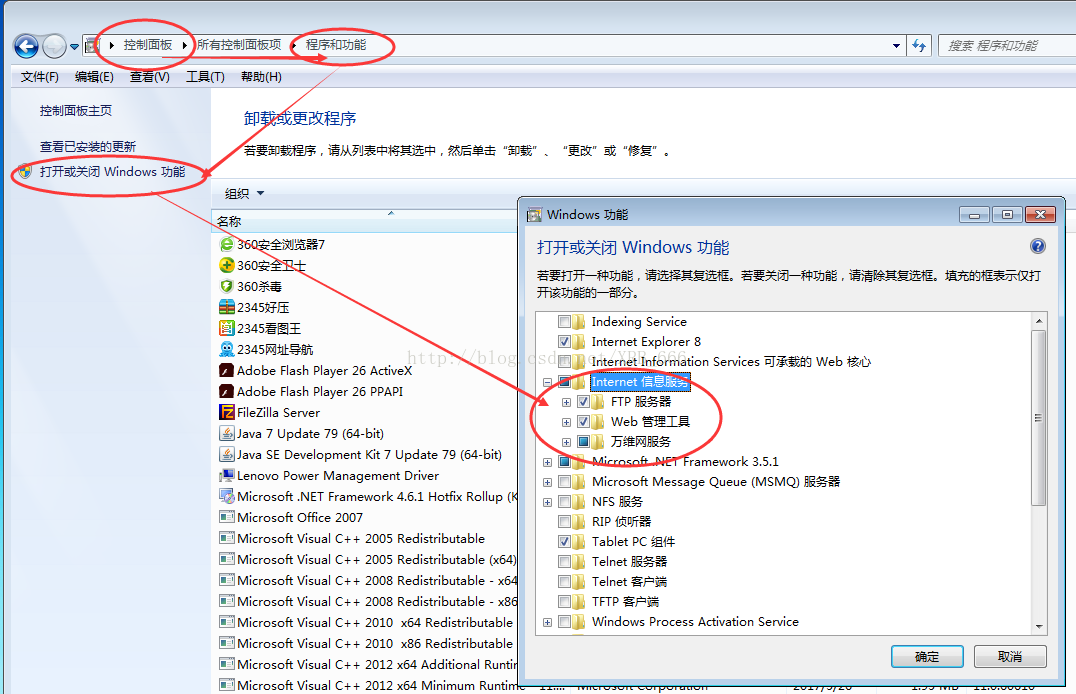Click the Adobe Flash Player 26 ActiveX icon
Screen dimensions: 1076x694
point(227,371)
